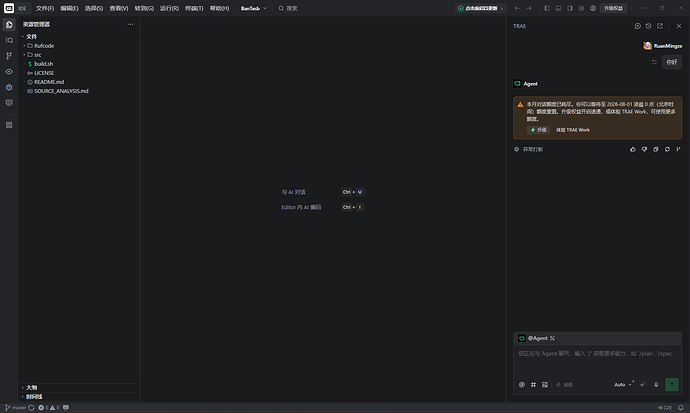Screen dimensions: 690x413
Task: Click the green update notification button
Action: pyautogui.click(x=481, y=8)
